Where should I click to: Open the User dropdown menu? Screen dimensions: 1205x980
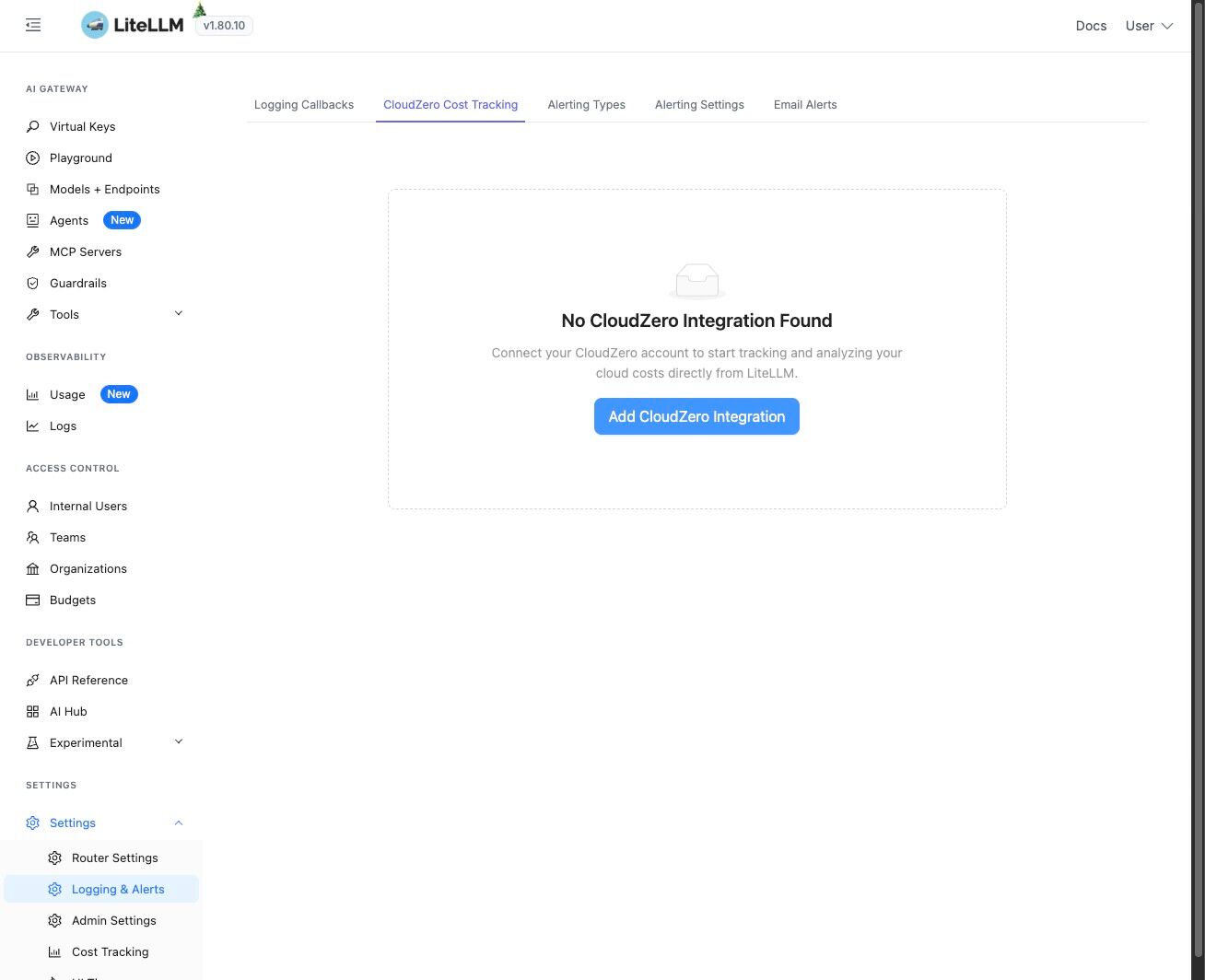point(1149,26)
